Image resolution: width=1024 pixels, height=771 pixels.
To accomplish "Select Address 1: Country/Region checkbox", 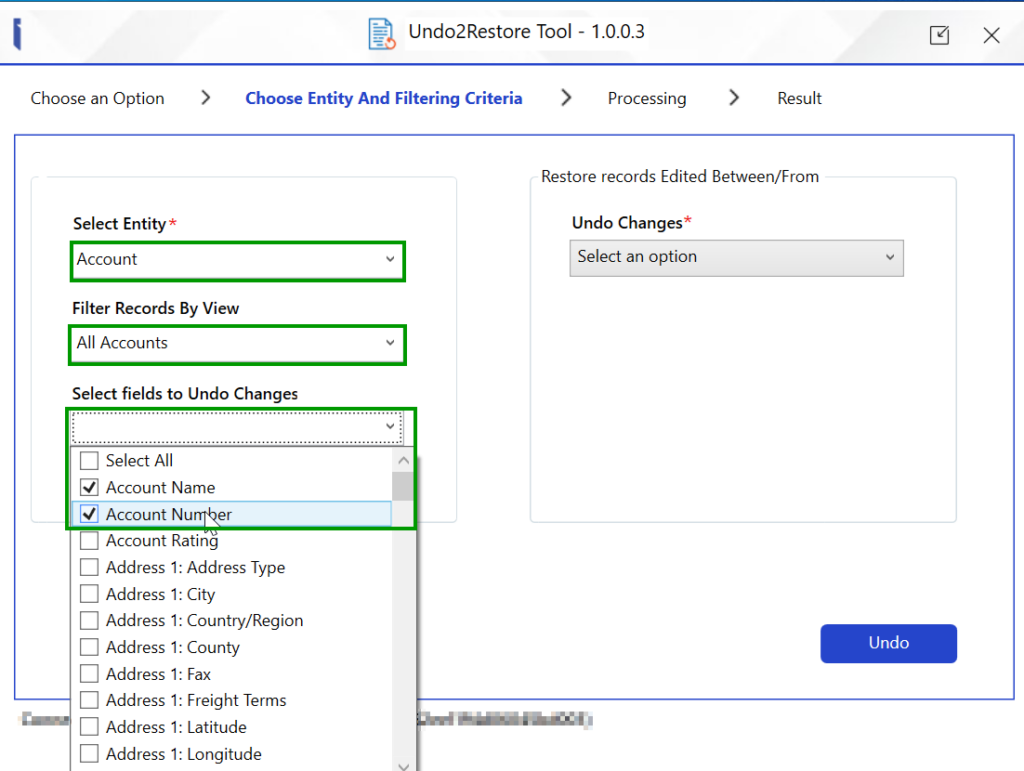I will tap(88, 620).
